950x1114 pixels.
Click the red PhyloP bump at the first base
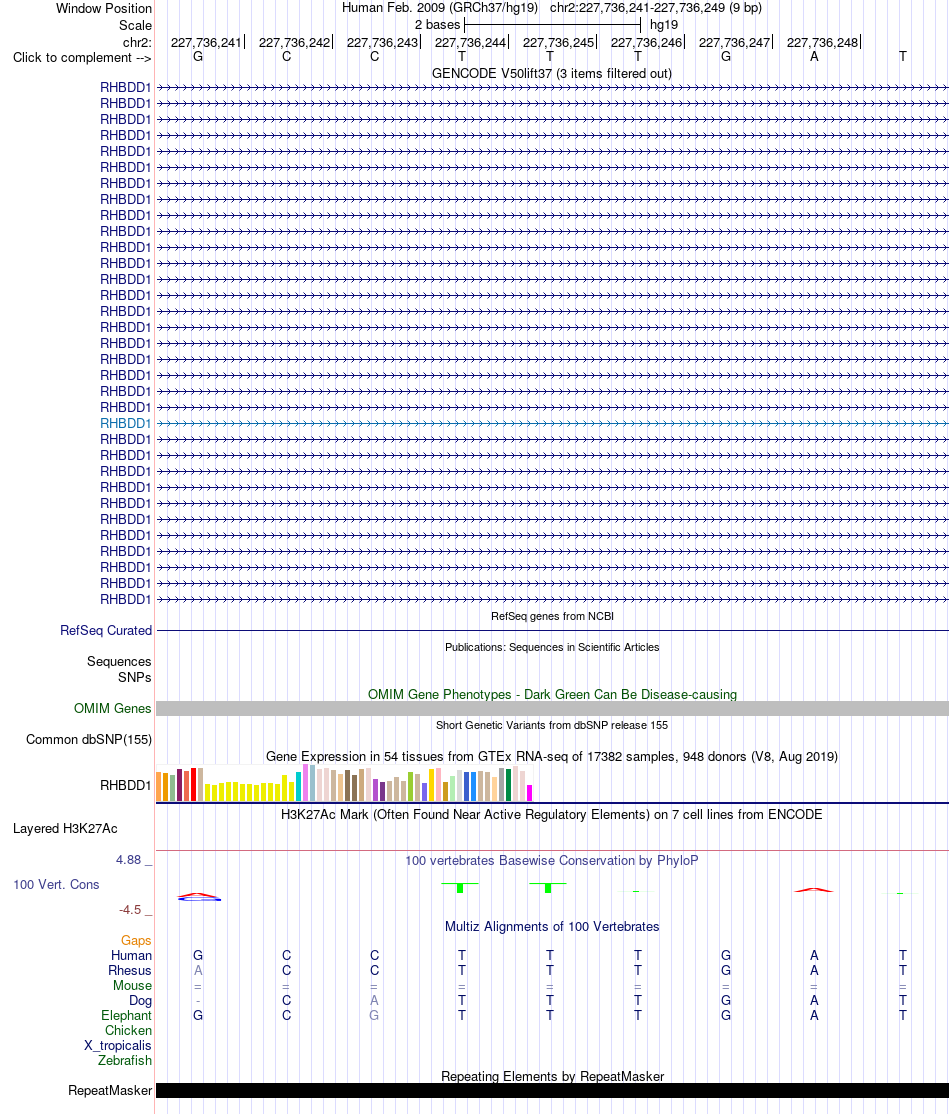pyautogui.click(x=198, y=895)
